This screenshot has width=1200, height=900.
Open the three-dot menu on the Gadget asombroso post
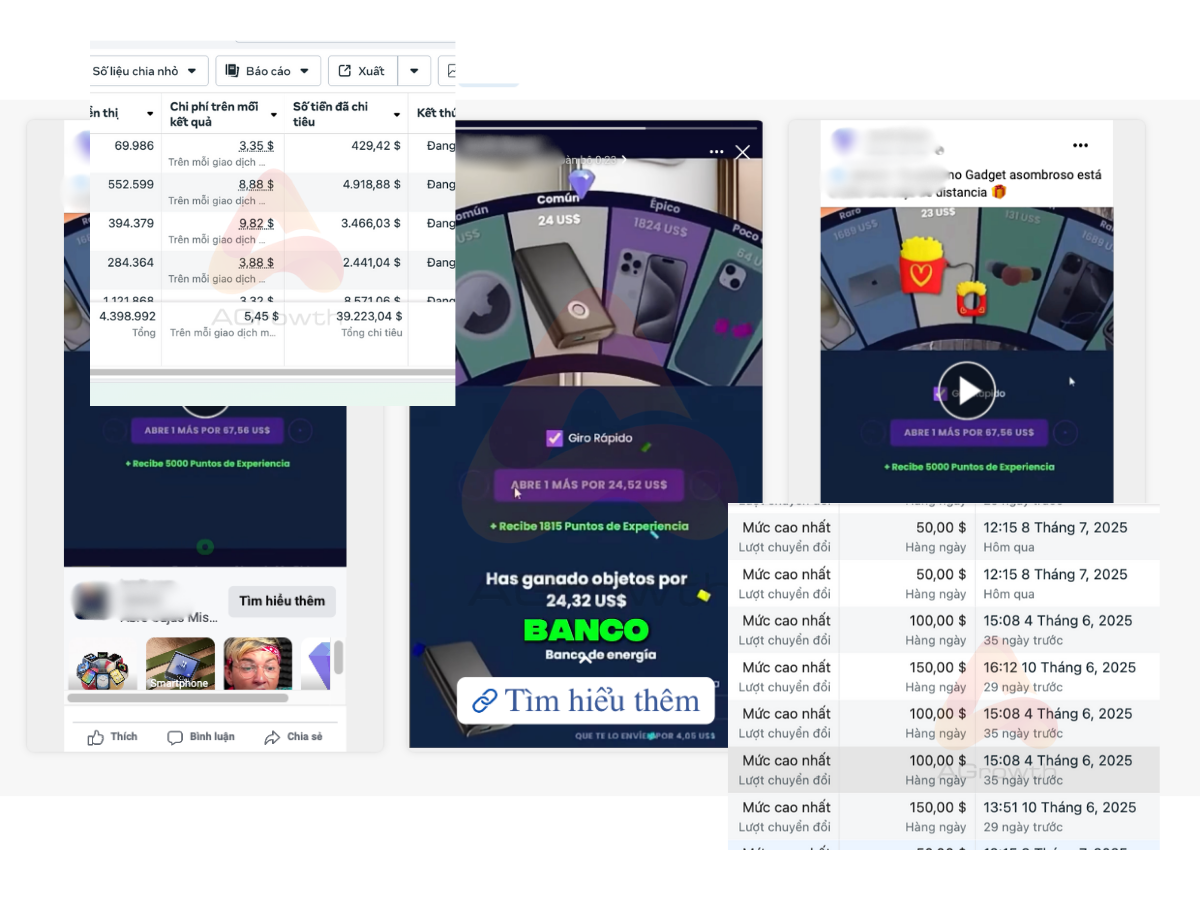1080,145
